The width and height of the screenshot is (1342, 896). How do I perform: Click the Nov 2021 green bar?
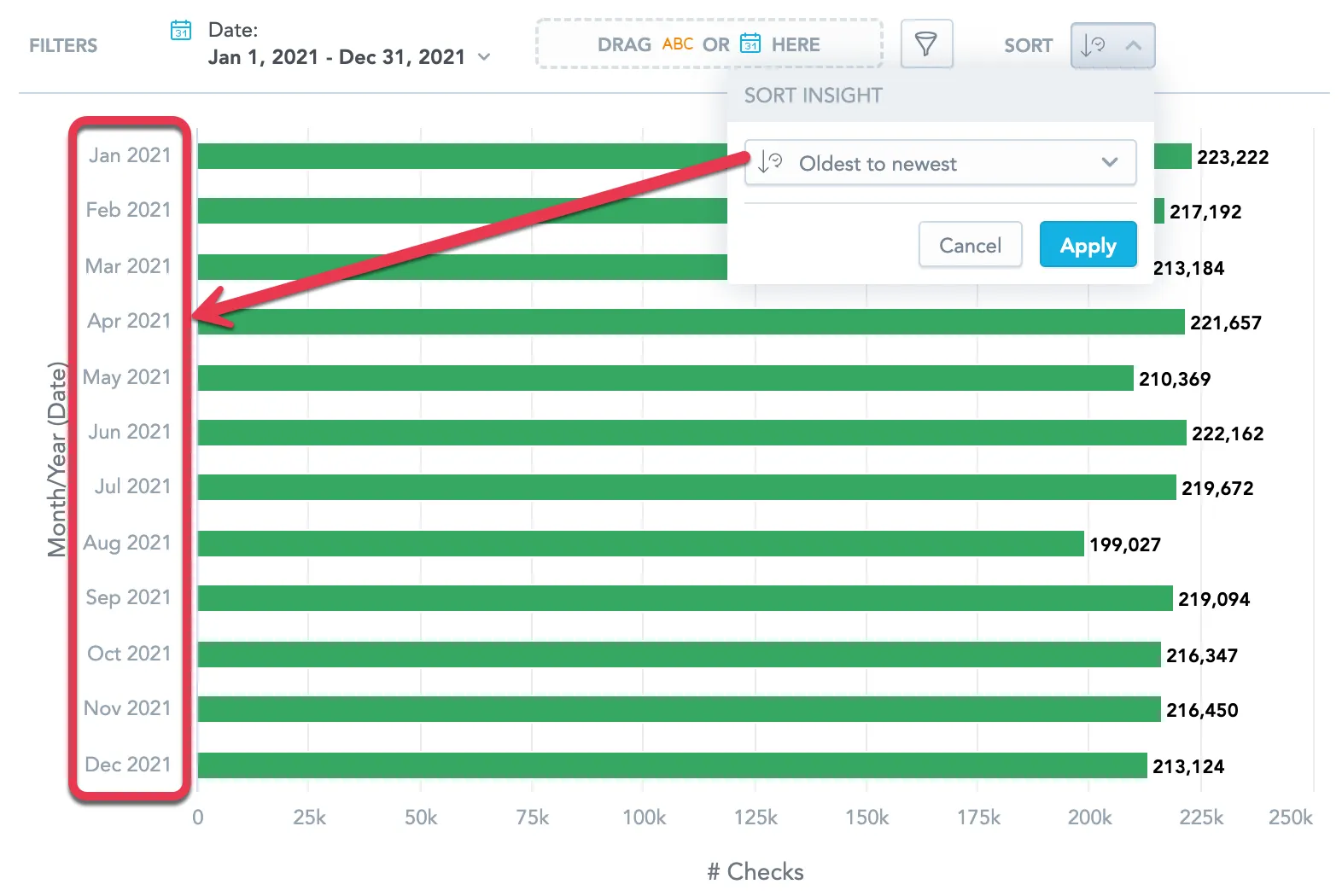pos(679,709)
